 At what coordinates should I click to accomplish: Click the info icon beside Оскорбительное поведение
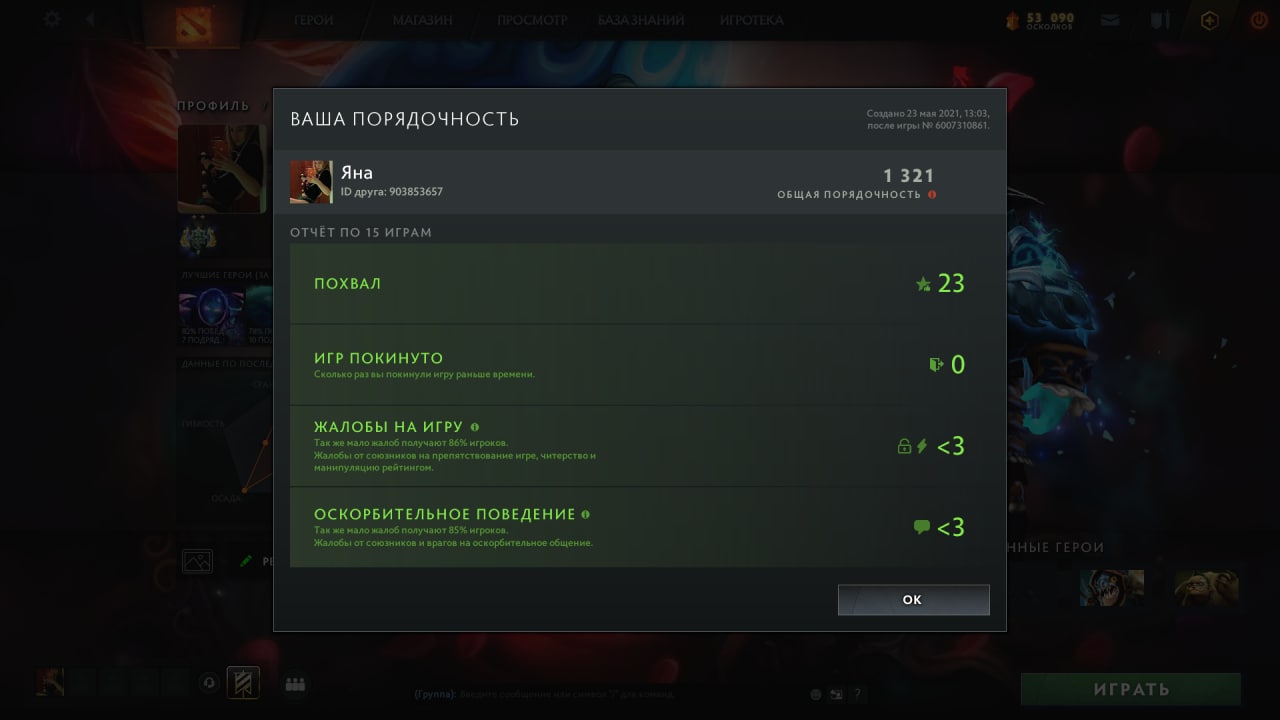(585, 514)
